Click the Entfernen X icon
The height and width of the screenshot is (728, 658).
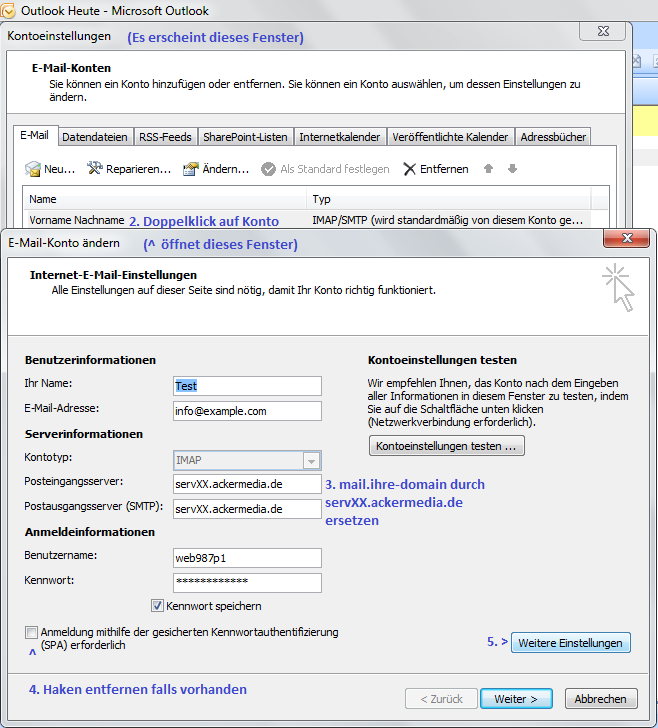tap(409, 169)
